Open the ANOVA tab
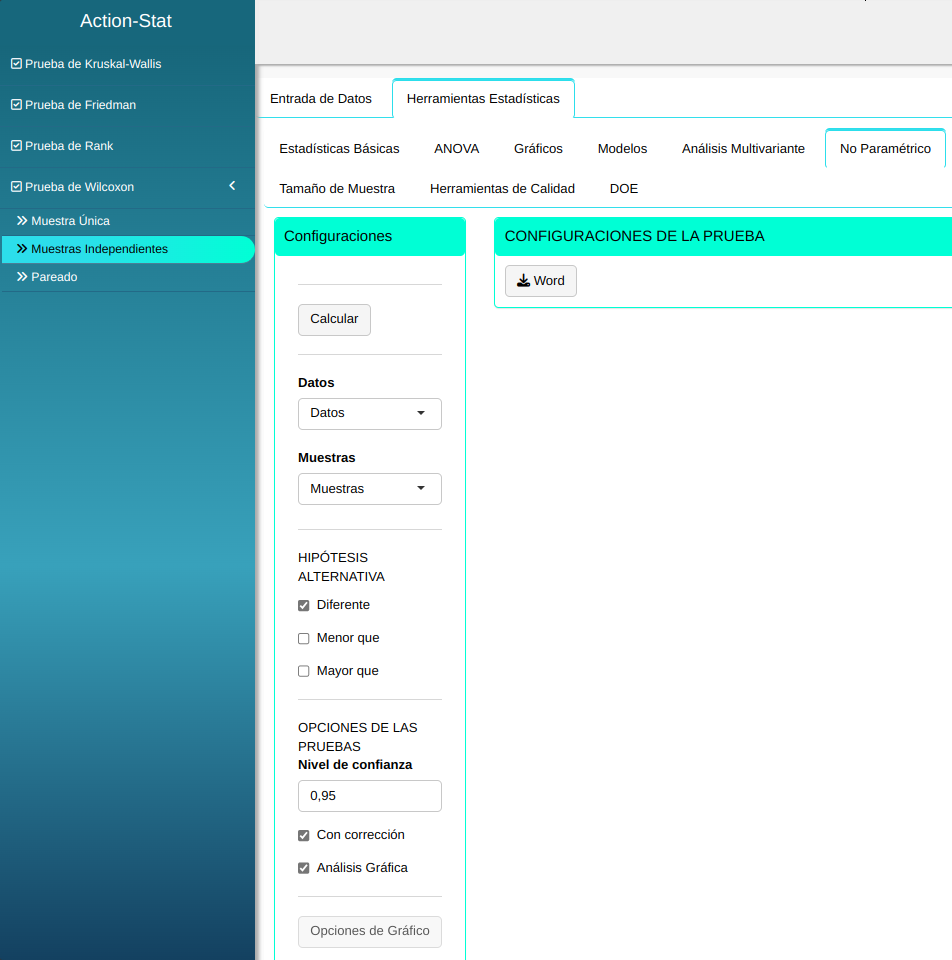This screenshot has height=960, width=952. (x=456, y=149)
